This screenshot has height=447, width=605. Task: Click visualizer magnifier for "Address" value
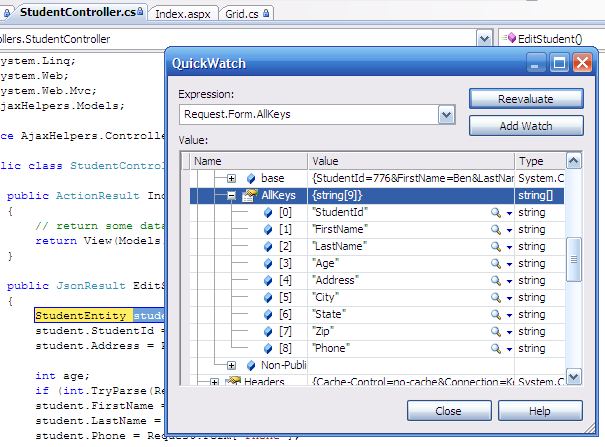tap(495, 280)
